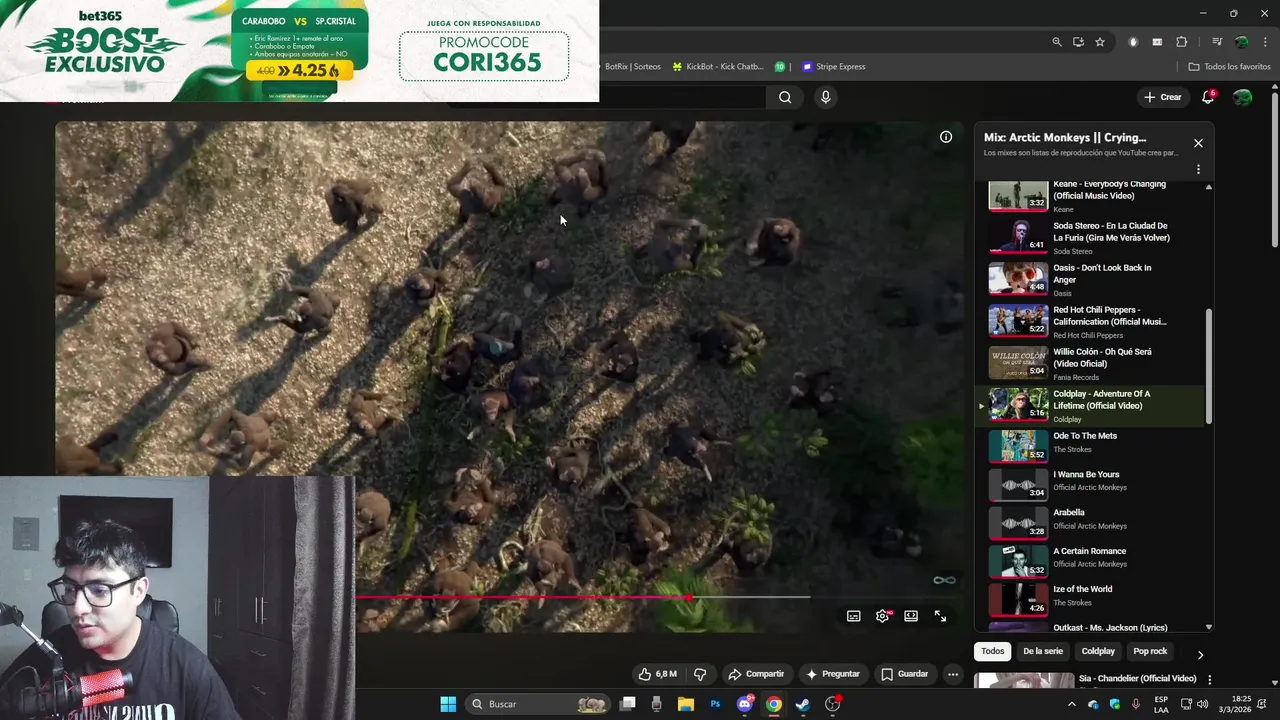Open Chrome media control icon
The height and width of the screenshot is (720, 1280).
tap(1217, 42)
